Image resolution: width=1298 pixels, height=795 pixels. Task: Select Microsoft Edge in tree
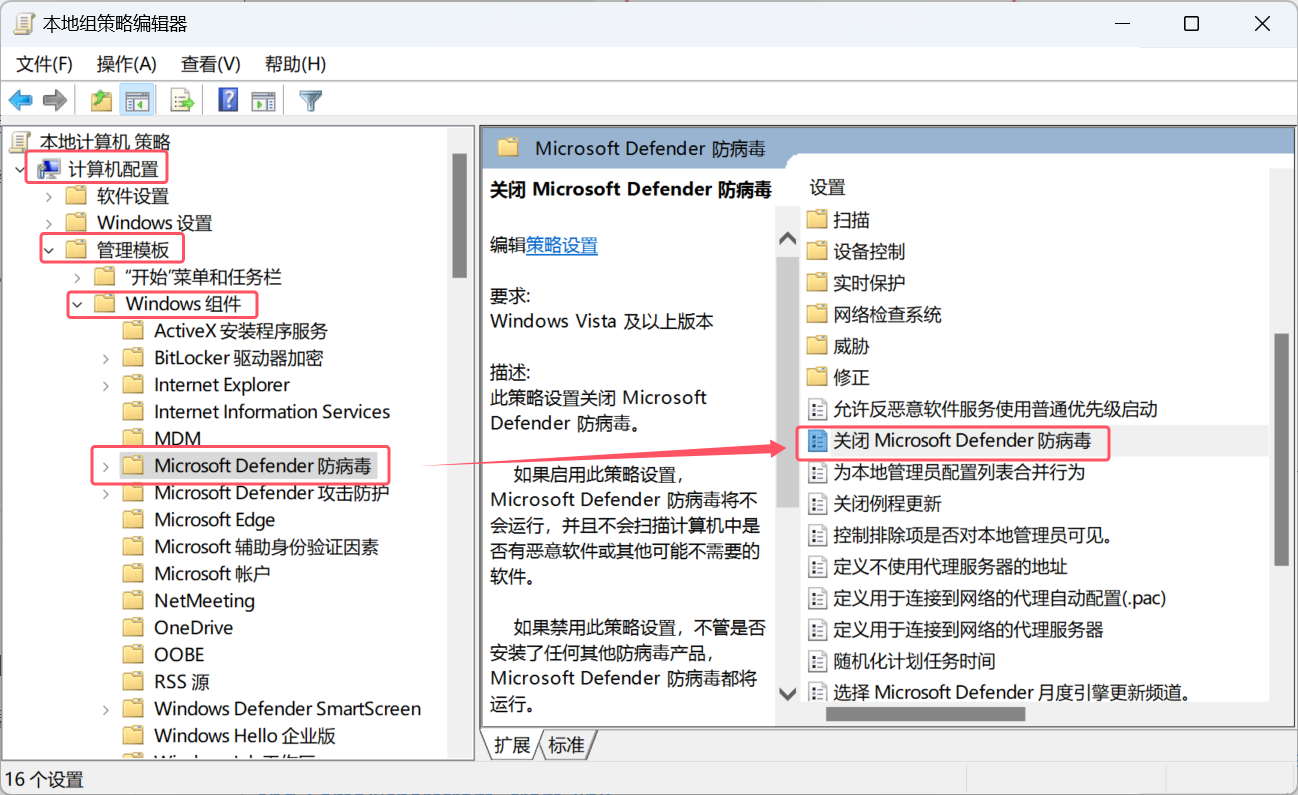214,520
